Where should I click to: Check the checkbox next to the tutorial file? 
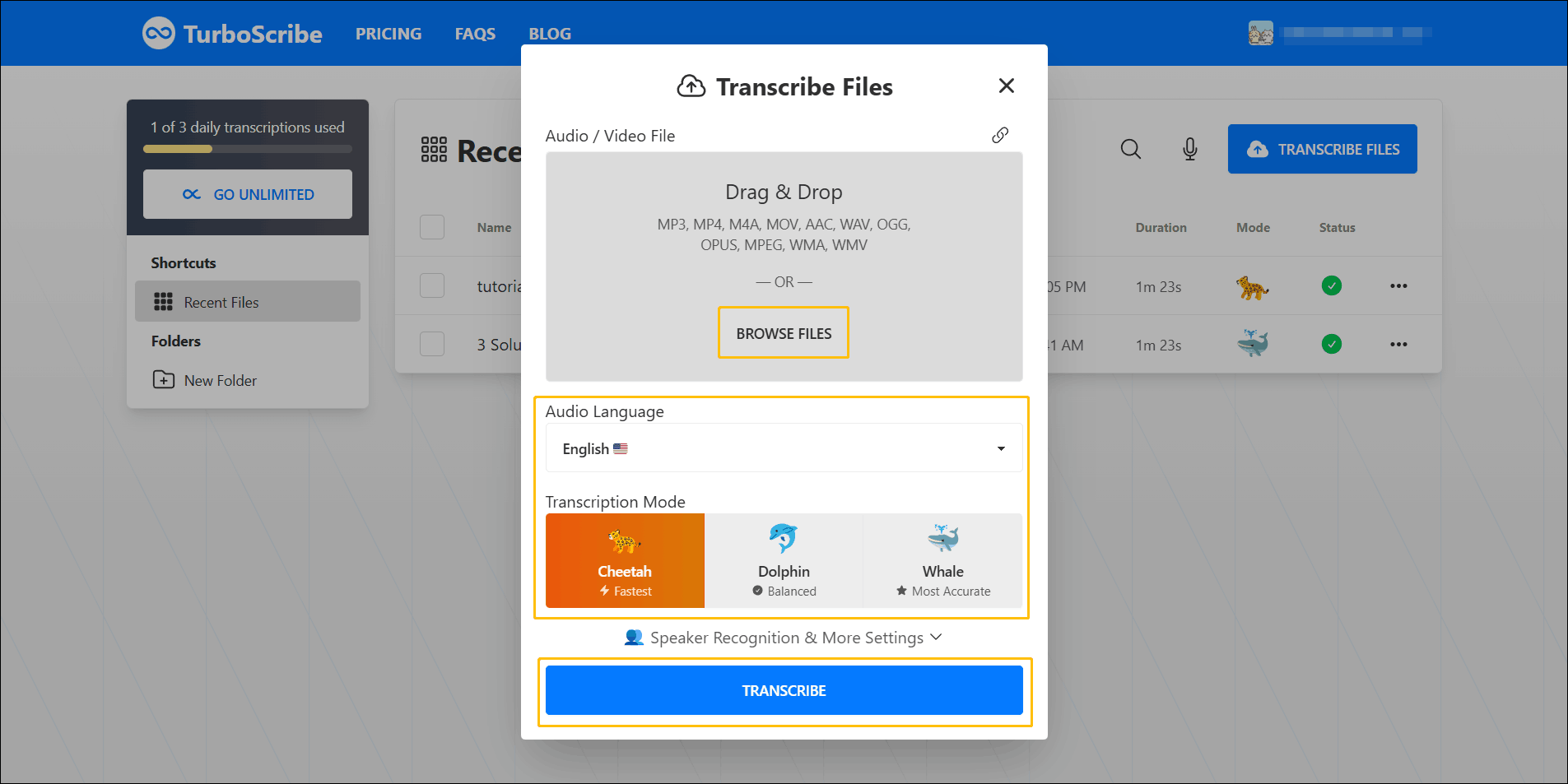coord(432,285)
